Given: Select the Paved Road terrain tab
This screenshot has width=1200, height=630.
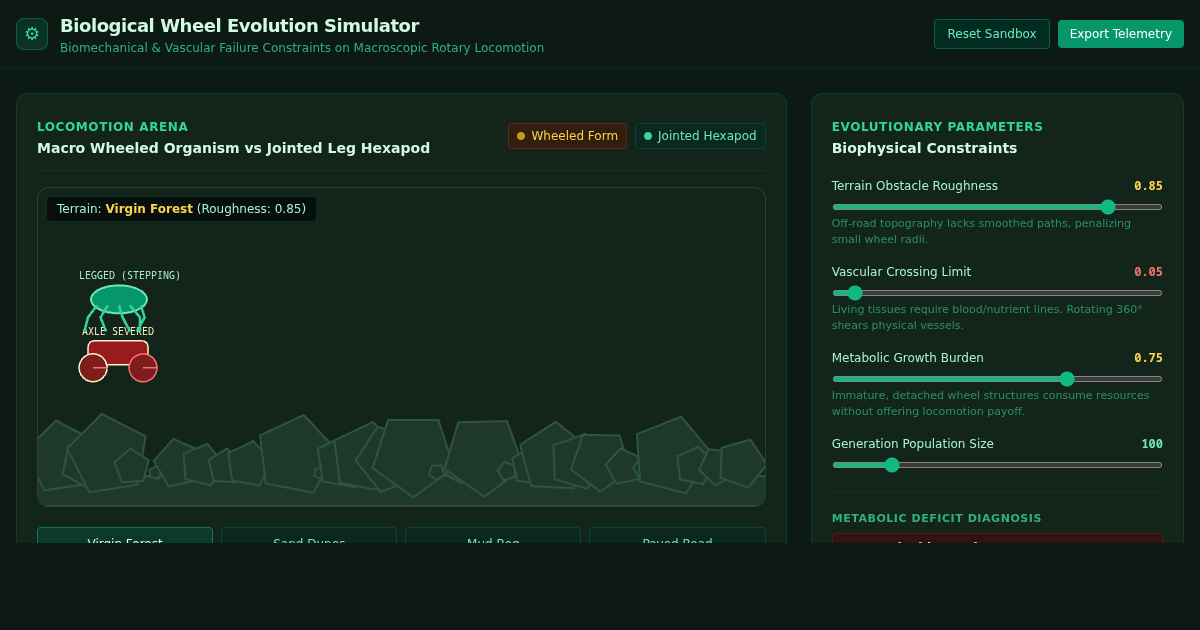Looking at the screenshot, I should click(x=677, y=536).
